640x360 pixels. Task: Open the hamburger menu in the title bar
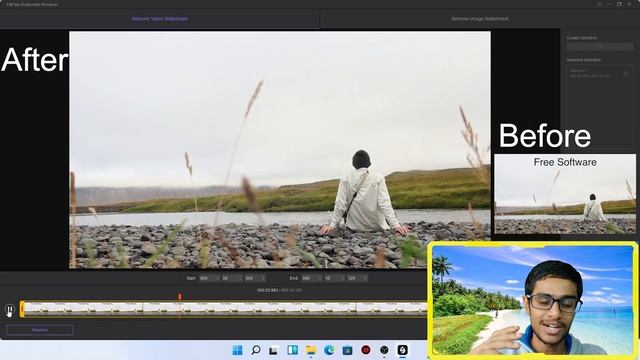[x=599, y=4]
